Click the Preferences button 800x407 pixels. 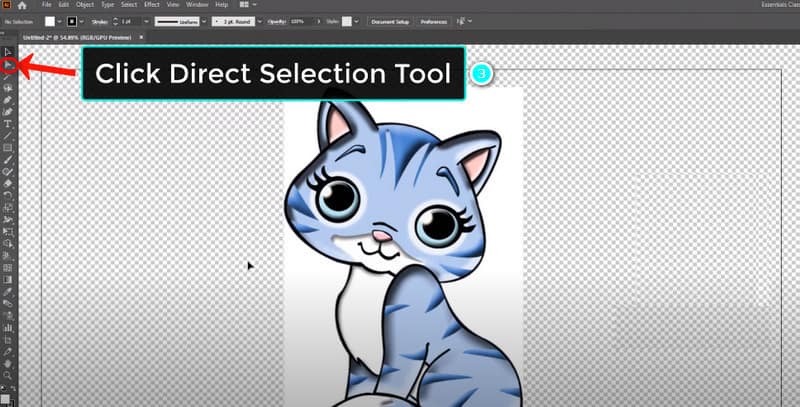434,22
